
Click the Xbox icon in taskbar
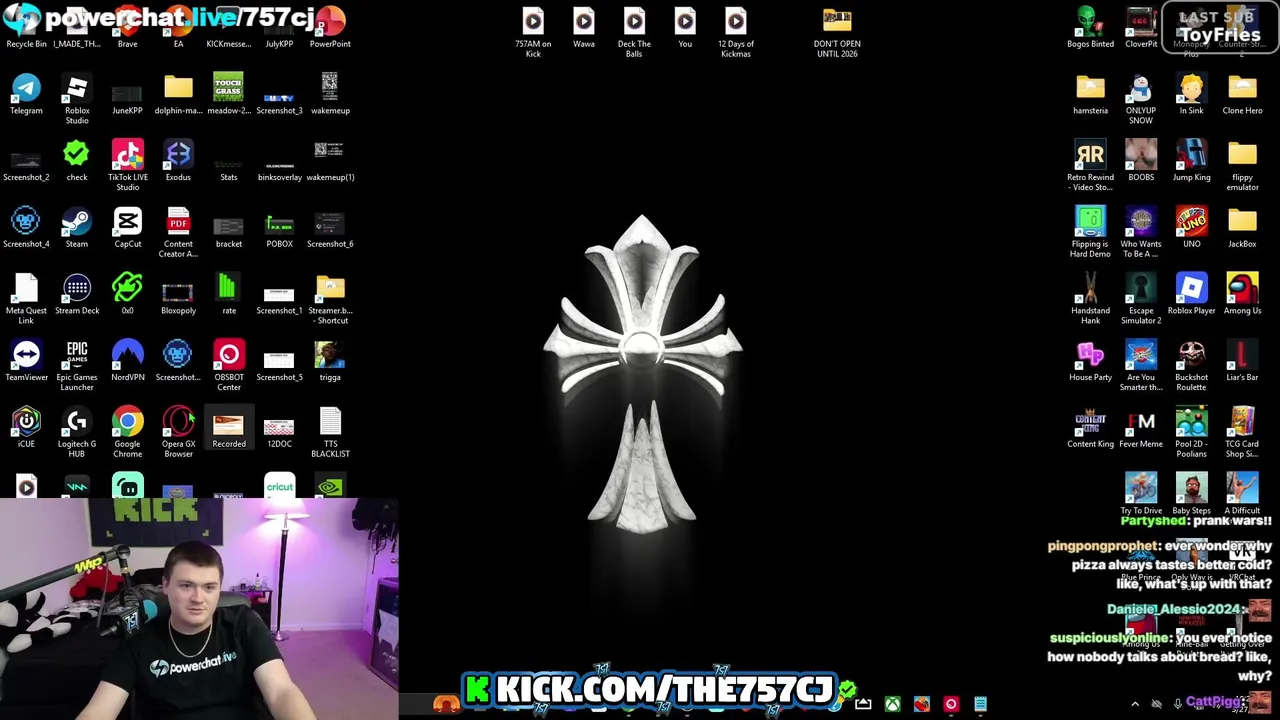[x=892, y=704]
